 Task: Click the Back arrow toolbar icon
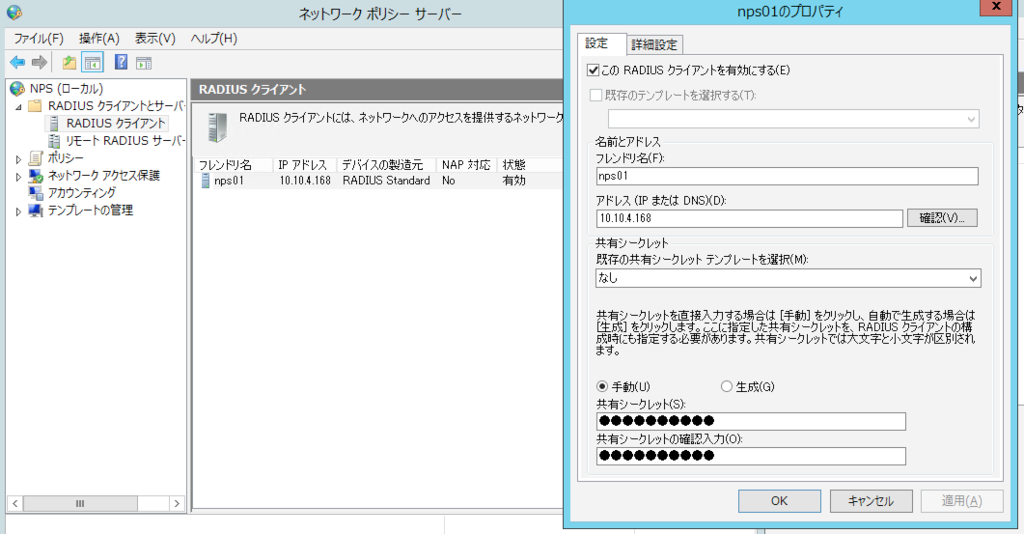pyautogui.click(x=18, y=63)
